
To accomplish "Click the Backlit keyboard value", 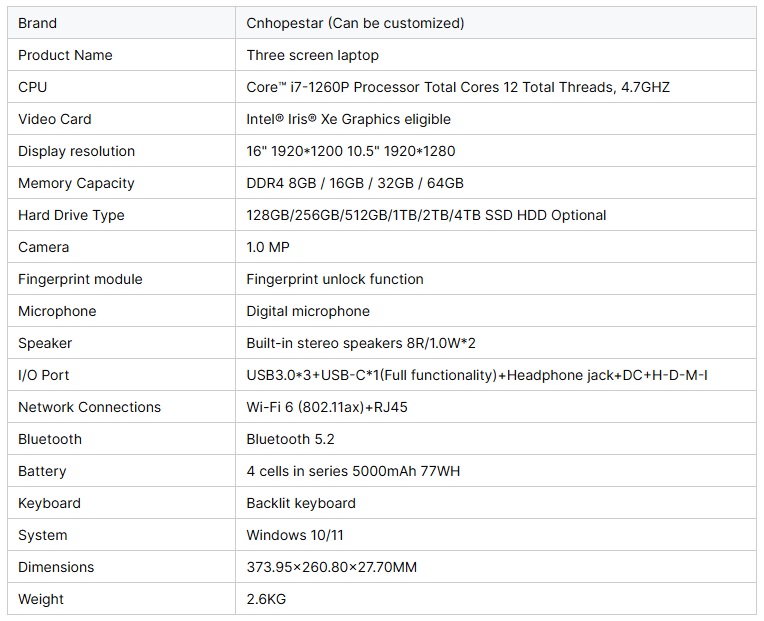I will tap(300, 503).
